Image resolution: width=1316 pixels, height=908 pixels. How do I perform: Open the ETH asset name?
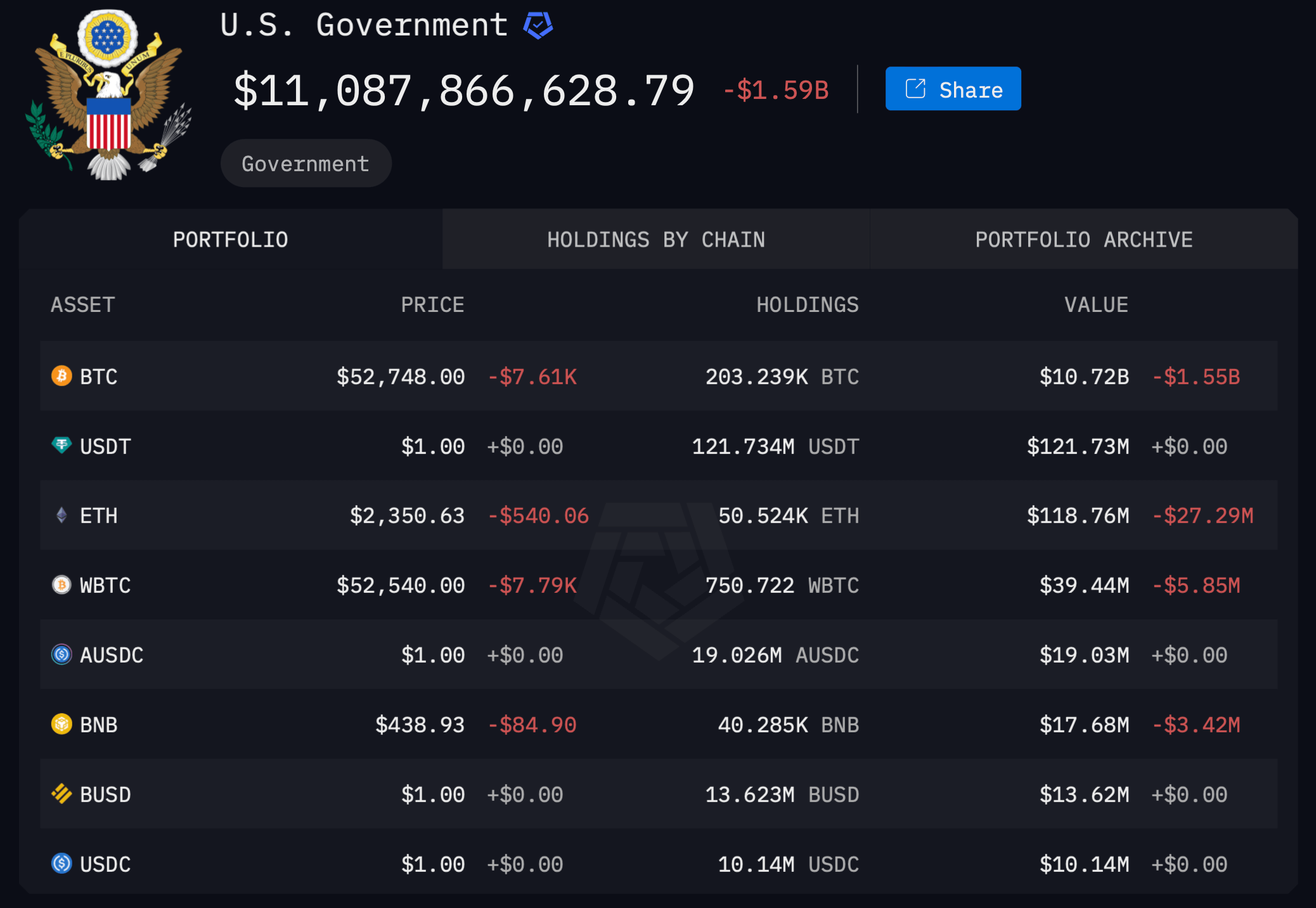[x=99, y=516]
